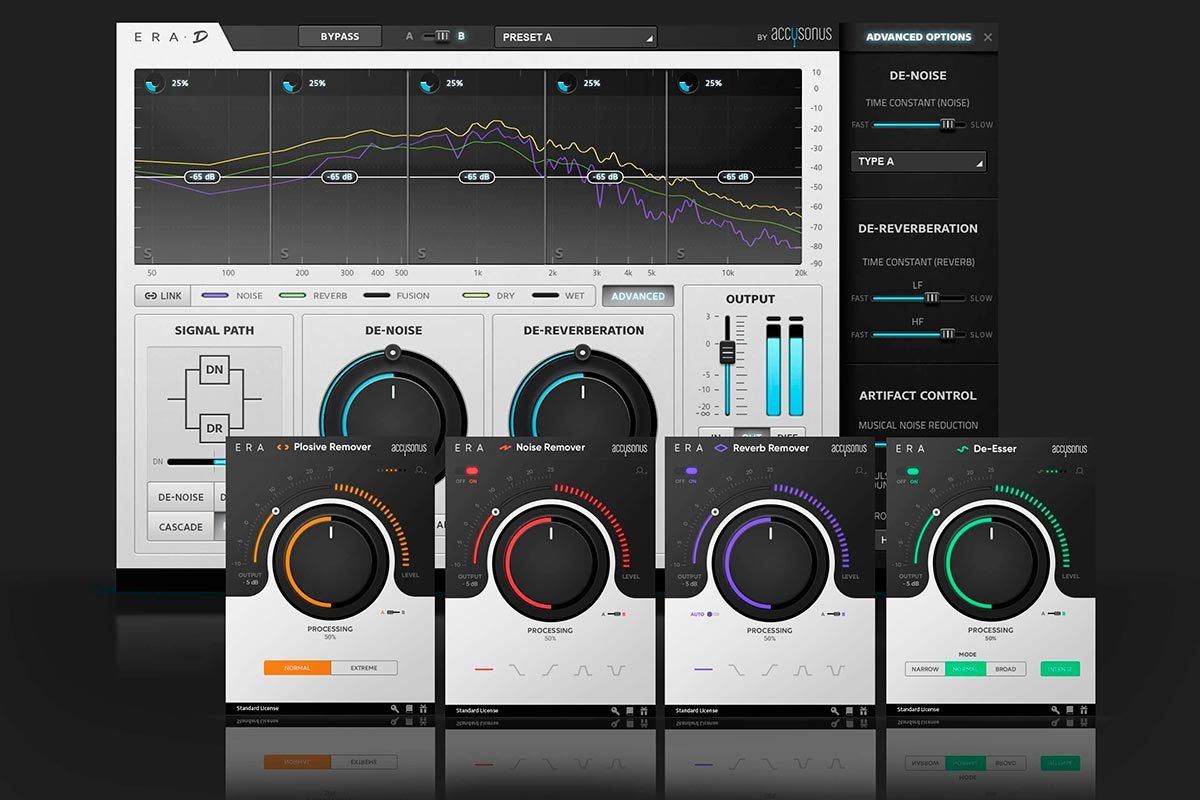
Task: Select the fourth filter shape in Noise Remover
Action: [583, 669]
